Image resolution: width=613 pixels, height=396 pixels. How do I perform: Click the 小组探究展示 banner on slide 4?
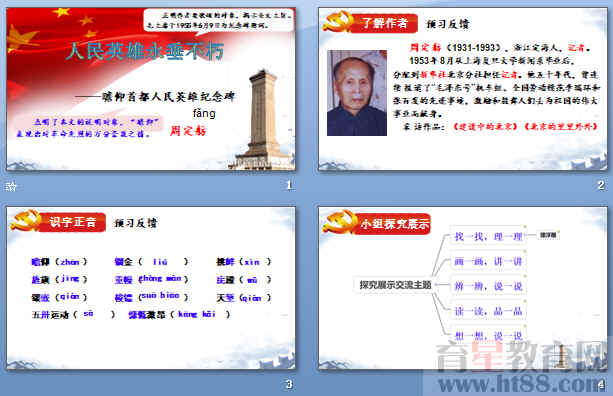tap(394, 224)
